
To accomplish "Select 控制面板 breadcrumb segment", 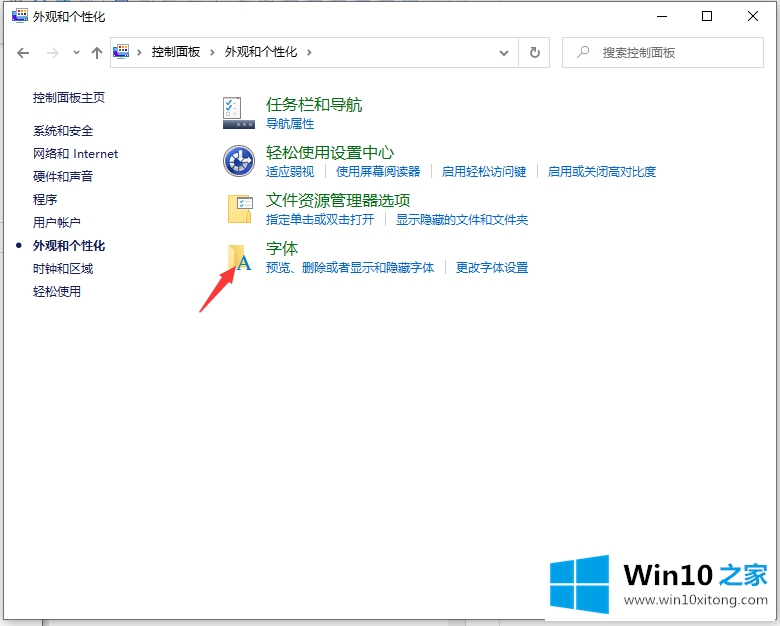I will (176, 52).
